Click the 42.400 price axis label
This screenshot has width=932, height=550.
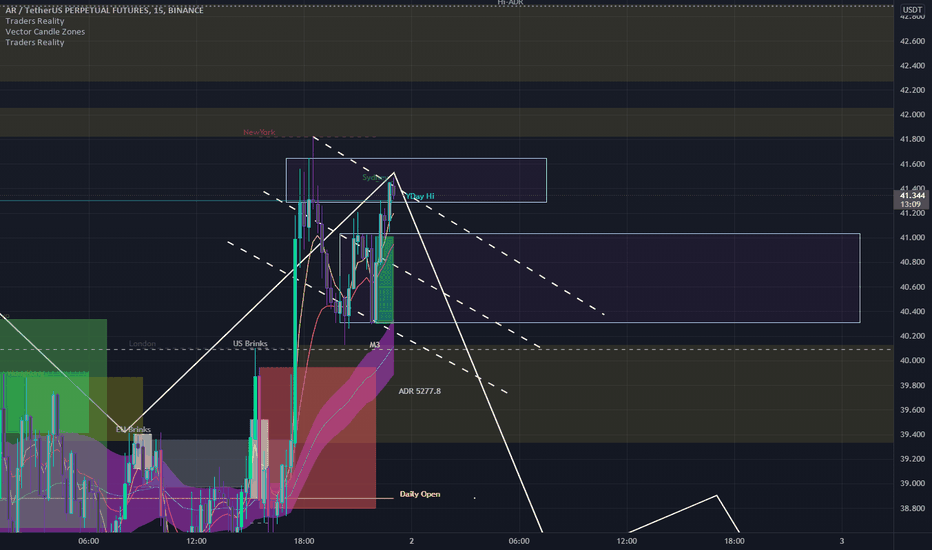click(x=912, y=65)
